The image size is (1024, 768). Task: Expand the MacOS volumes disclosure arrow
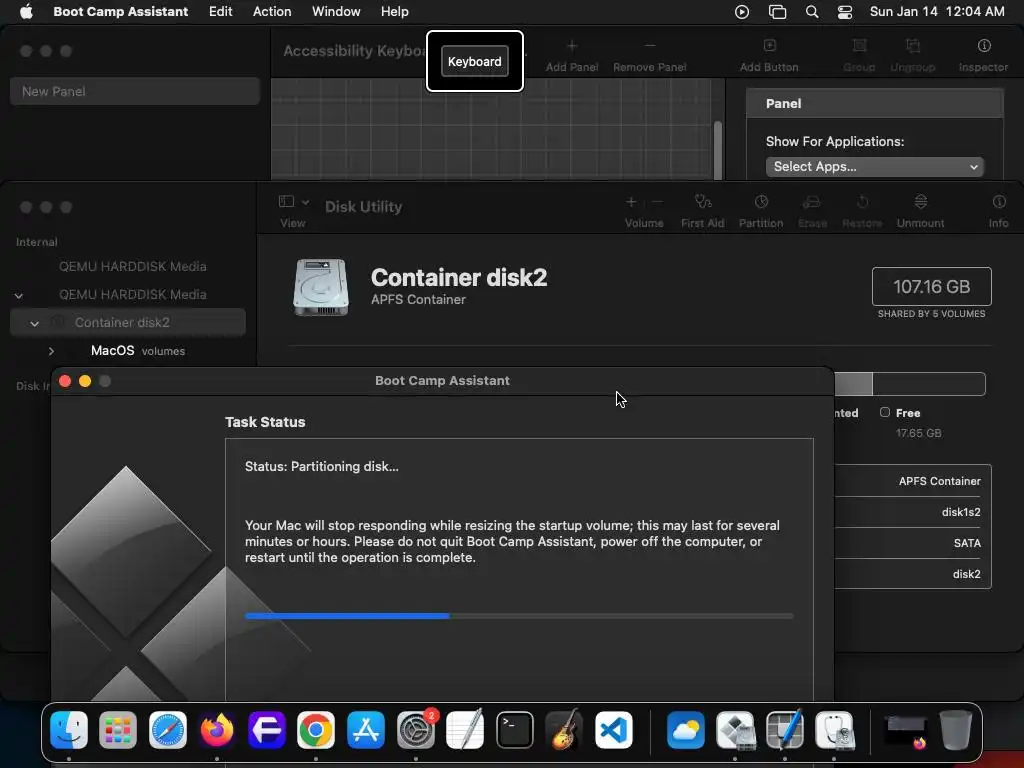51,351
